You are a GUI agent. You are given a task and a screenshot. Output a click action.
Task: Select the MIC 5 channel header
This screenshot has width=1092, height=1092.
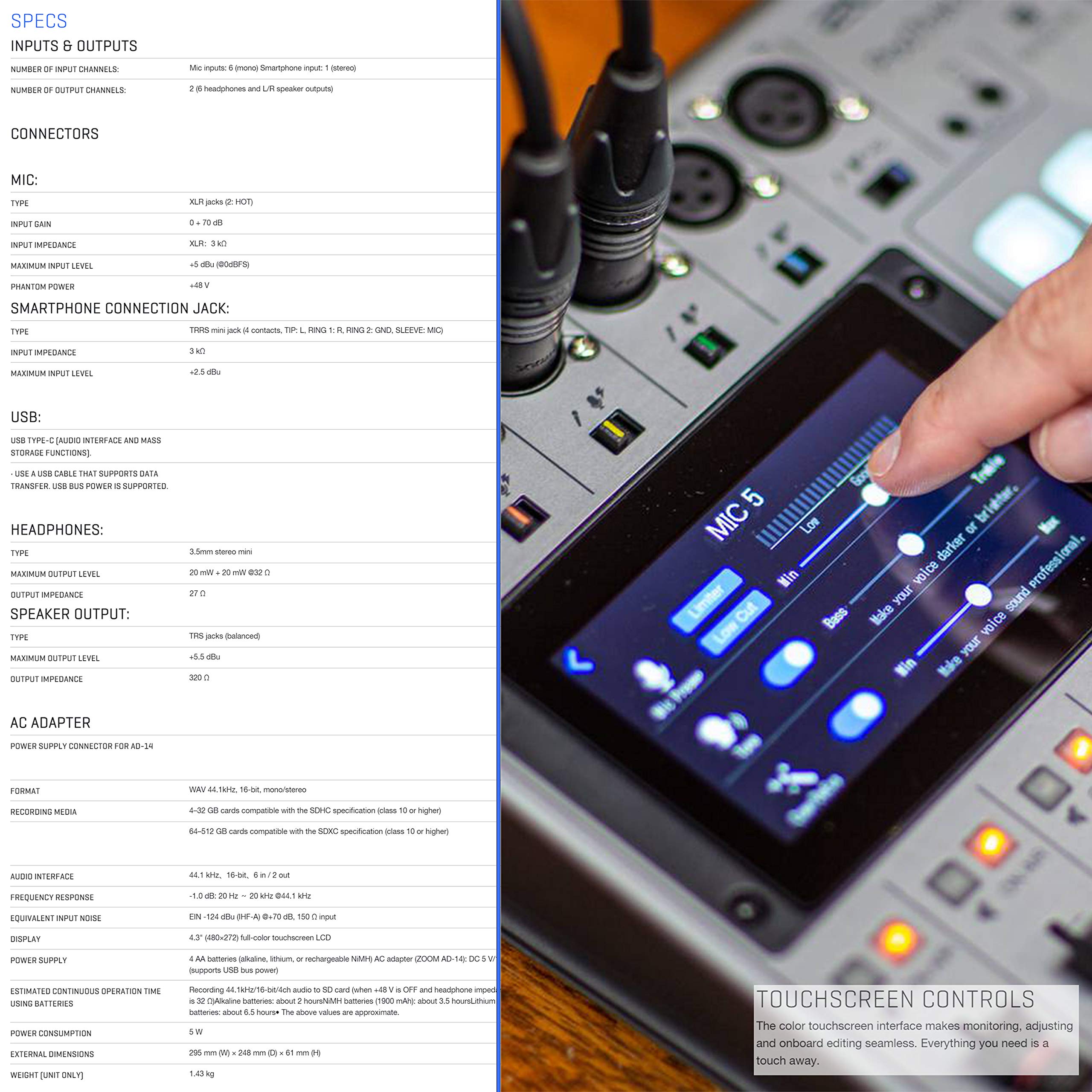point(734,513)
